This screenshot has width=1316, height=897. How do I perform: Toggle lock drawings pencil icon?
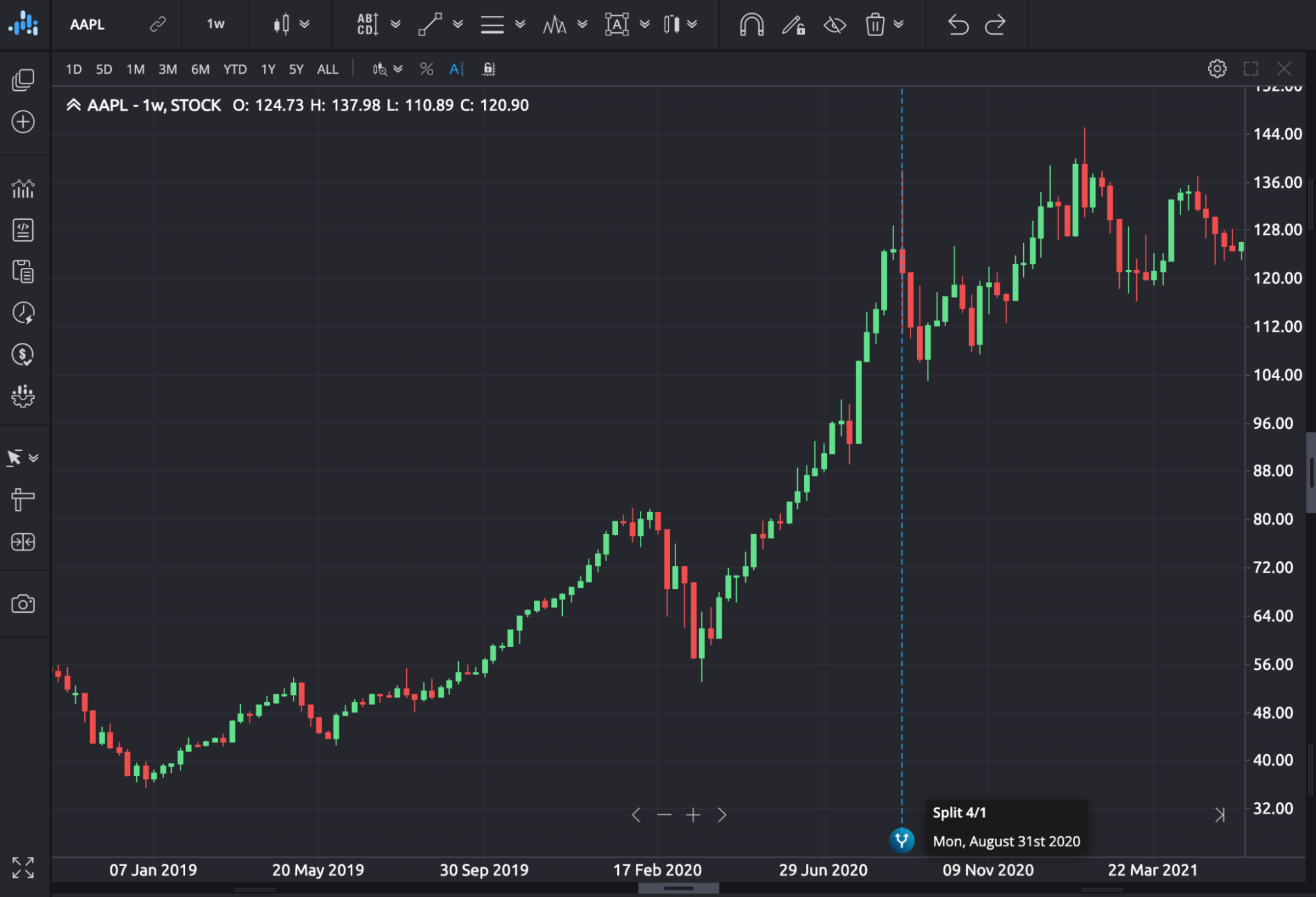click(793, 24)
